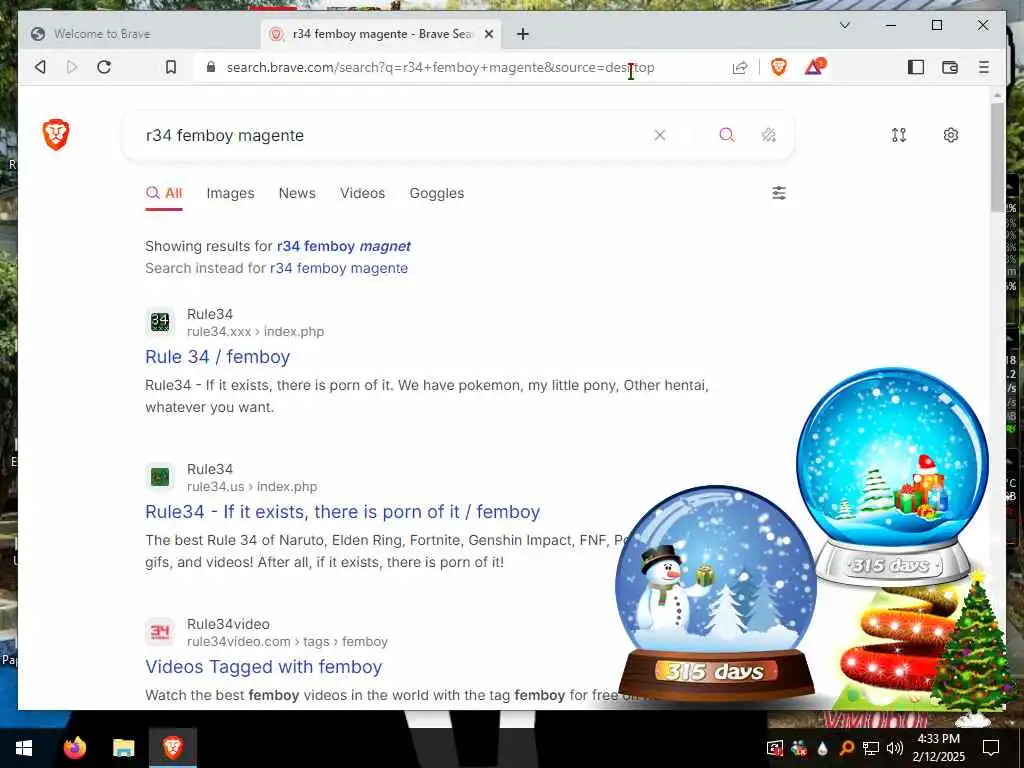Open the Goggles tab

tap(437, 193)
